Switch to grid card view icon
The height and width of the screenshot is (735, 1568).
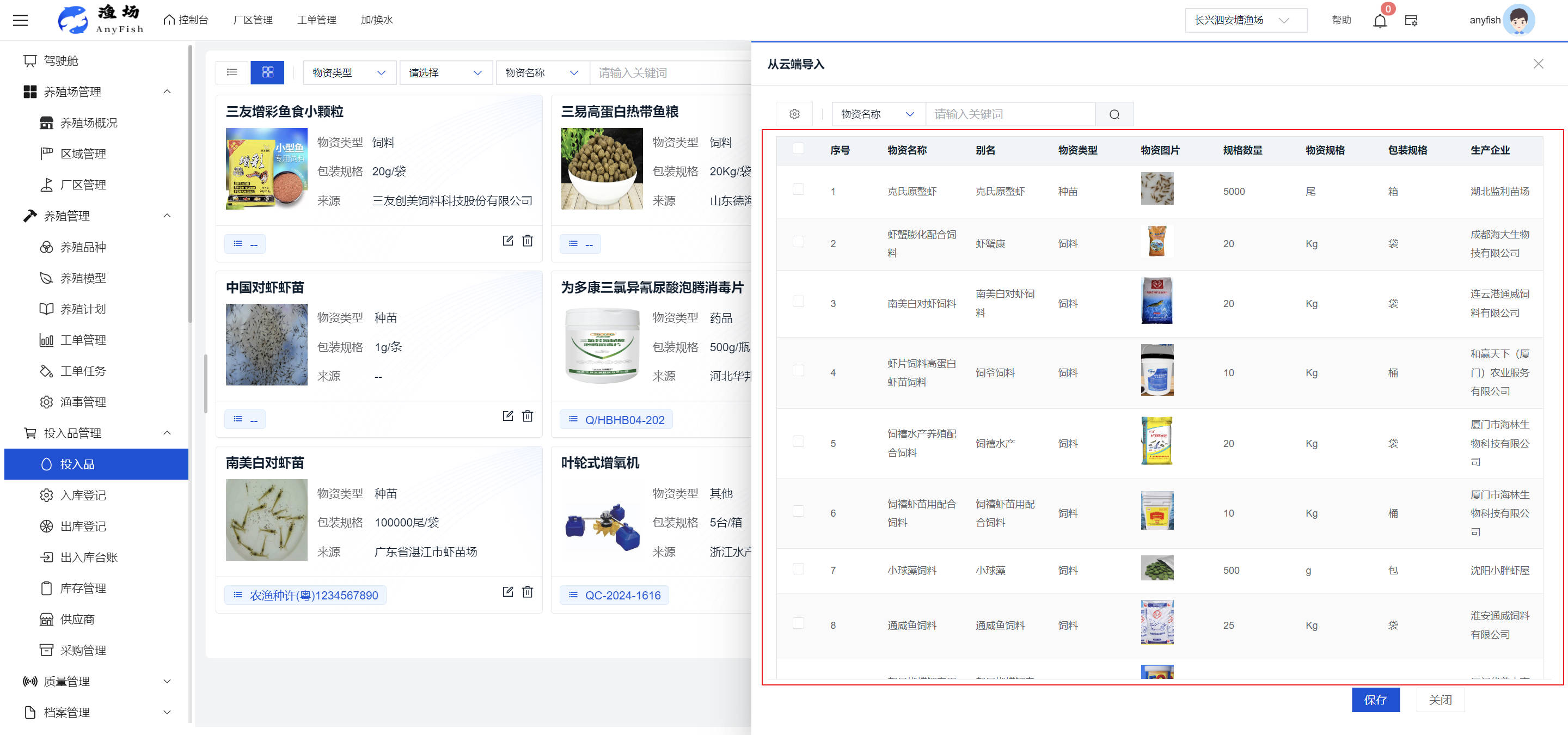(267, 72)
